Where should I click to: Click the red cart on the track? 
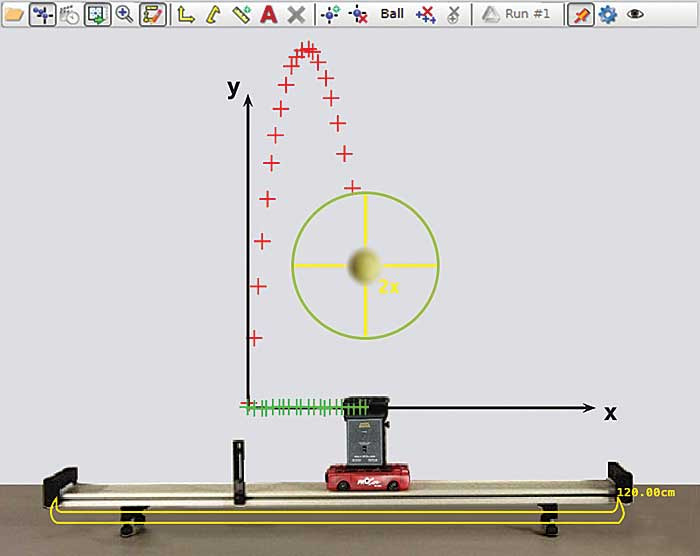pyautogui.click(x=367, y=477)
